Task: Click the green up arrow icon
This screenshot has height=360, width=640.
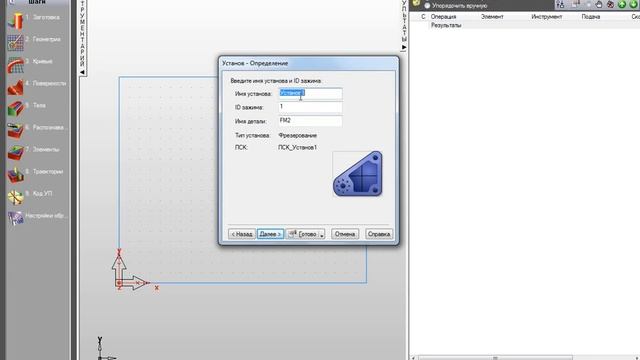Action: [622, 5]
